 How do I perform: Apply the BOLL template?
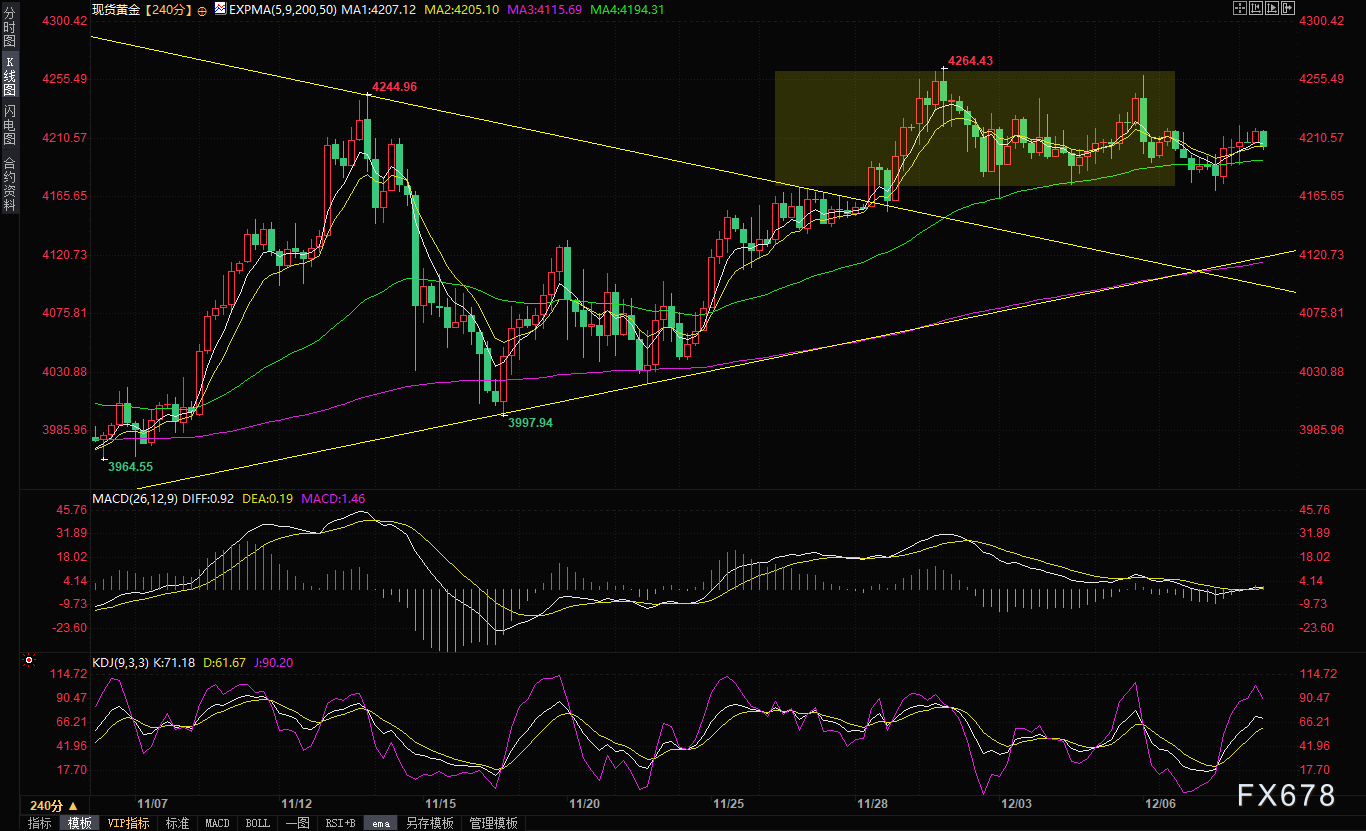257,823
